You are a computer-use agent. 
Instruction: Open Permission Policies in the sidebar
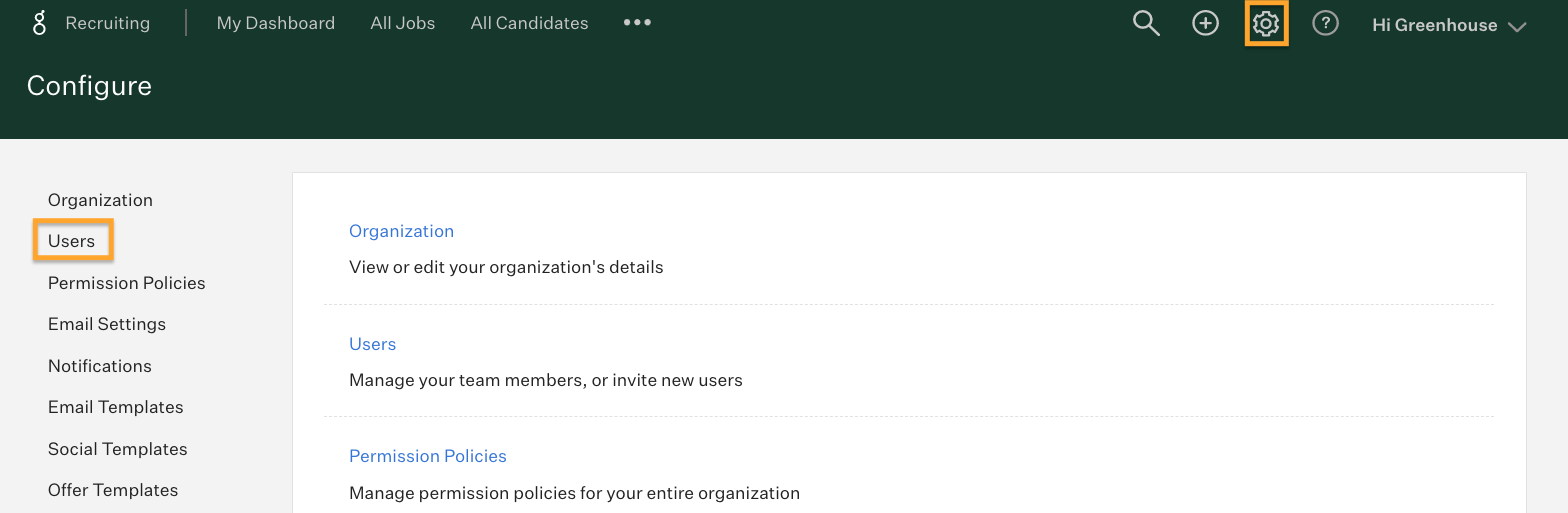(x=127, y=283)
